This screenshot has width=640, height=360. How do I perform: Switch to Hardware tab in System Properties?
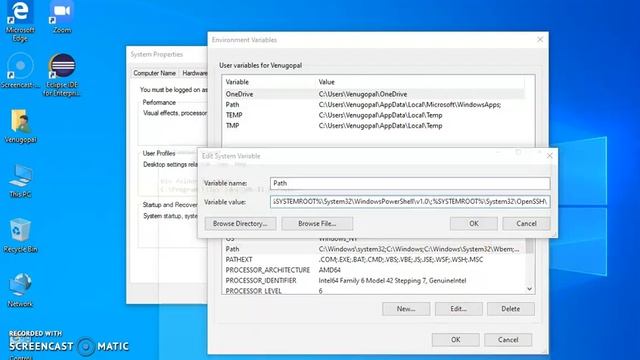(194, 73)
